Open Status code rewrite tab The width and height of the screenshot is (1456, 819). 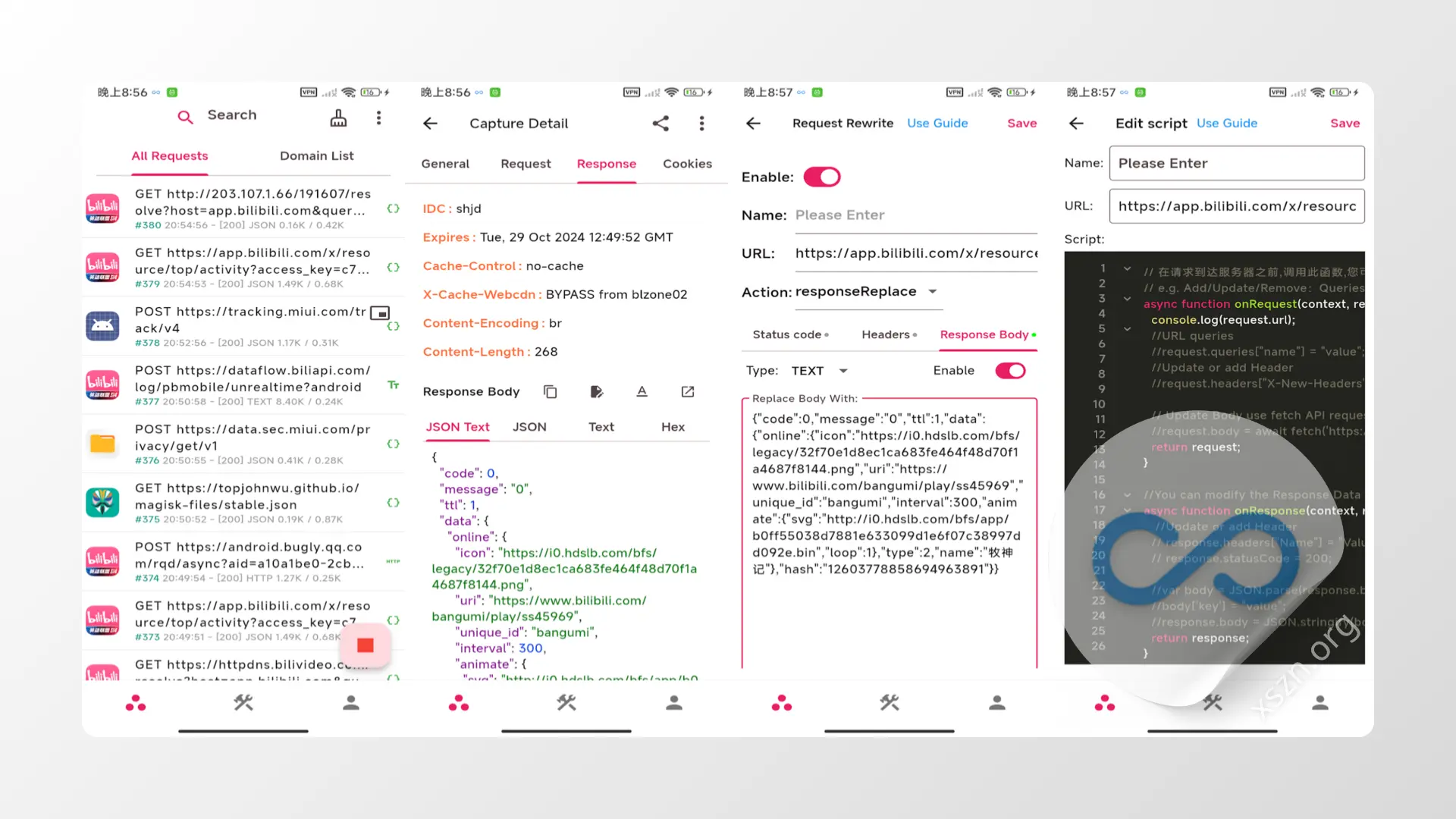pos(790,334)
